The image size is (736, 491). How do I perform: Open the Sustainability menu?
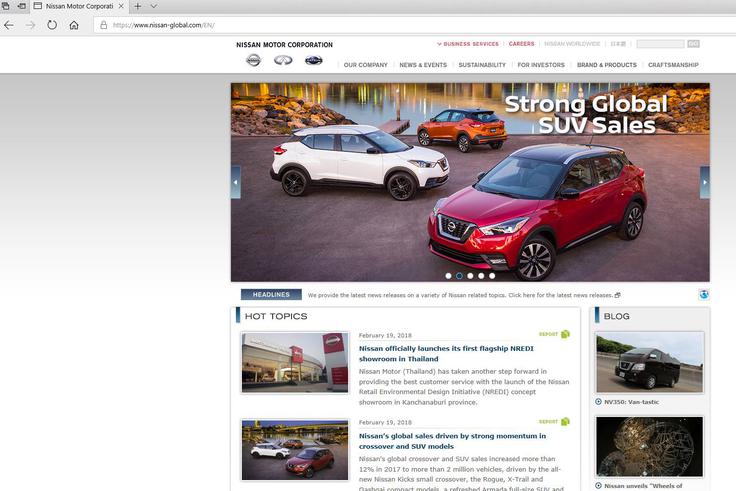tap(482, 65)
